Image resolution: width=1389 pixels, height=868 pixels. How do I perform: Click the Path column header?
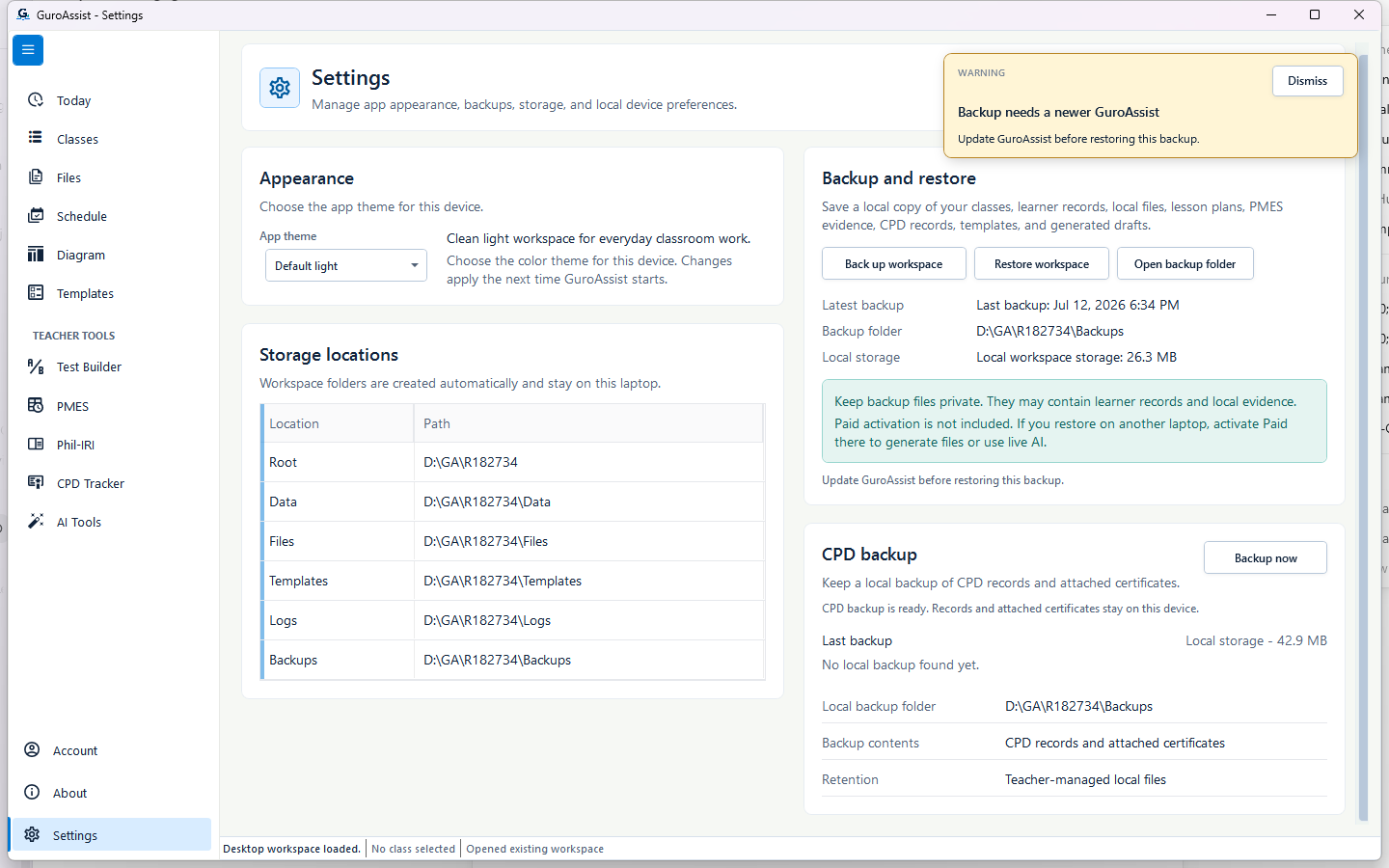coord(588,423)
